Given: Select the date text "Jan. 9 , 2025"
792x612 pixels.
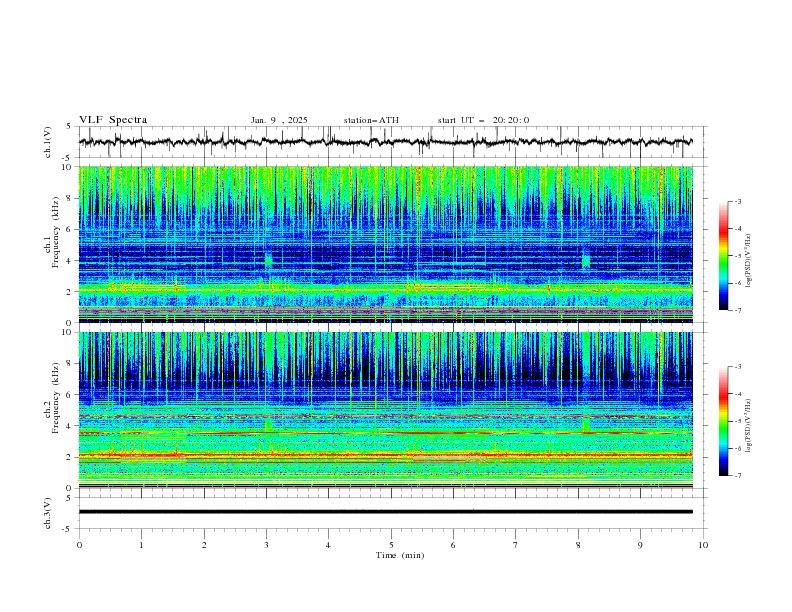Looking at the screenshot, I should point(279,120).
